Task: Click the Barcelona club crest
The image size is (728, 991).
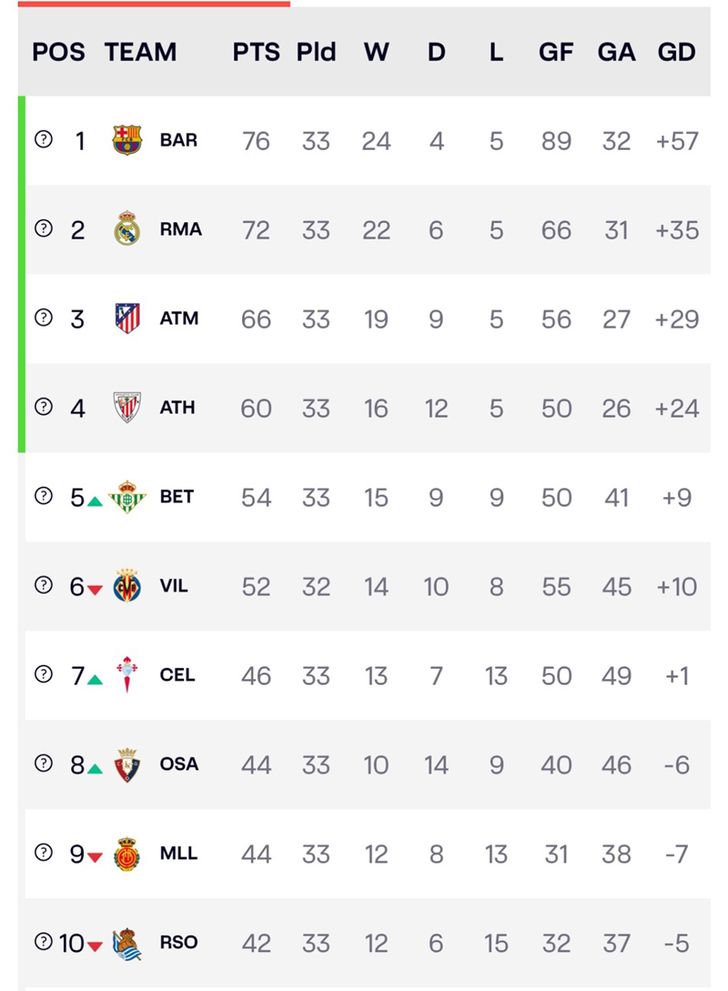Action: tap(127, 140)
